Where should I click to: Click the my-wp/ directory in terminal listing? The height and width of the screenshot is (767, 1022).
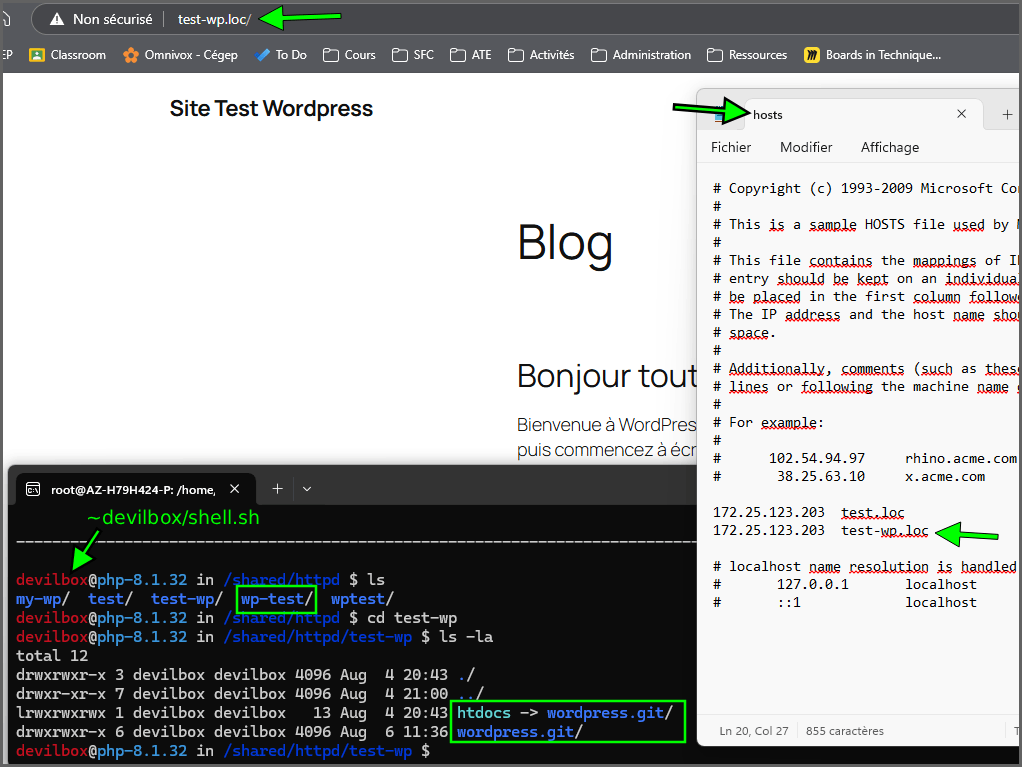(x=42, y=599)
